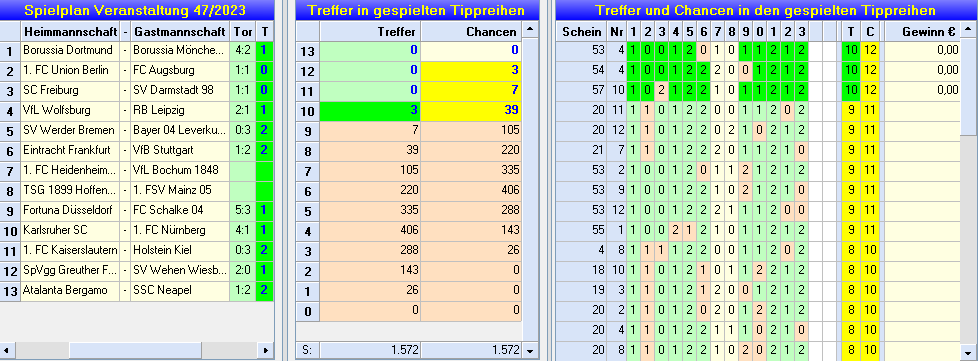Click the Heimmannschaft column header
978x361 pixels.
coord(70,31)
